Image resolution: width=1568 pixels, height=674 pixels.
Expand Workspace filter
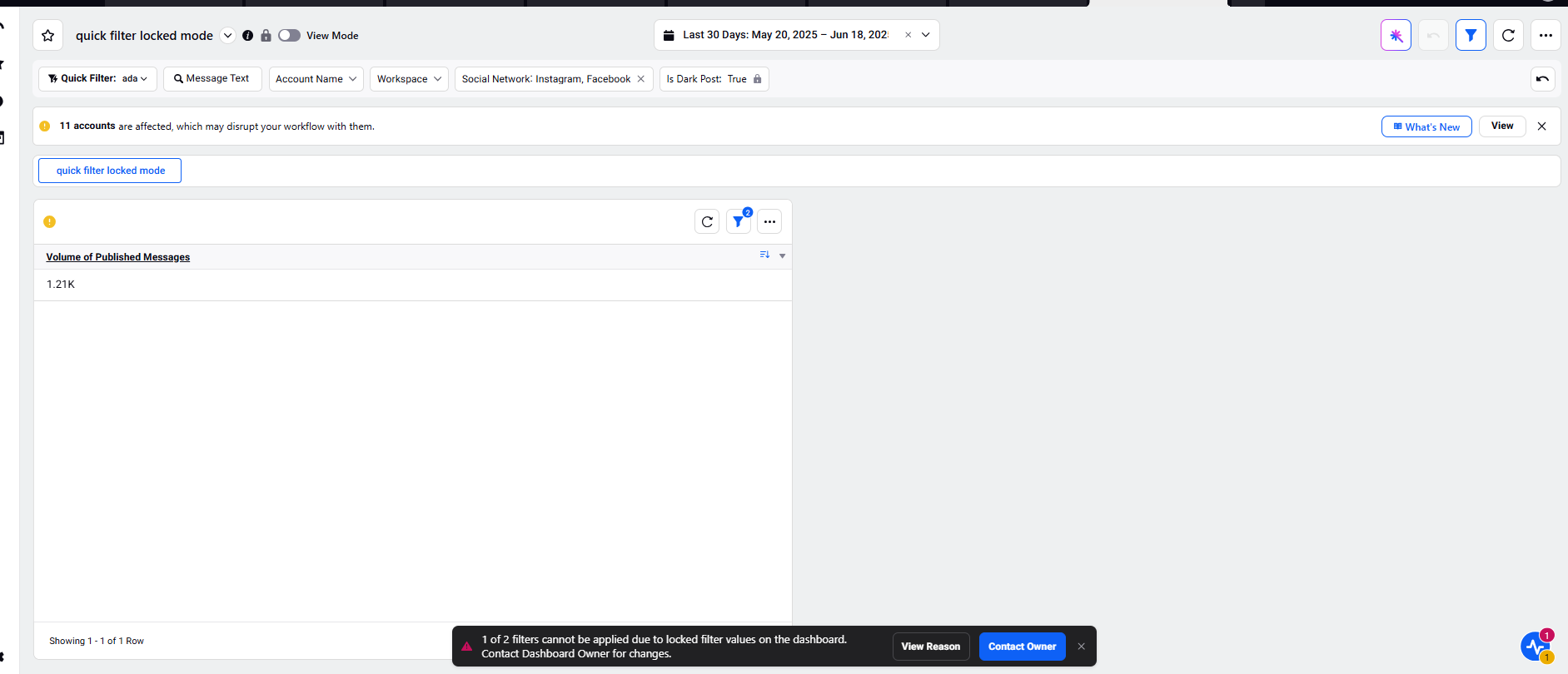click(409, 79)
